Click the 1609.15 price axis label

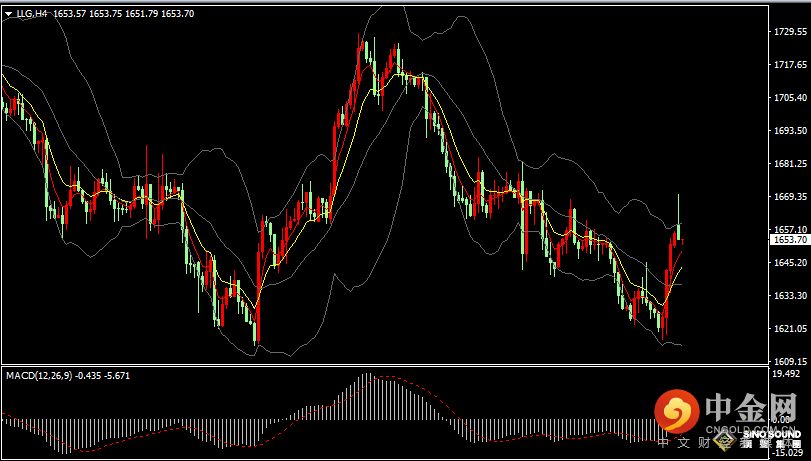point(789,362)
